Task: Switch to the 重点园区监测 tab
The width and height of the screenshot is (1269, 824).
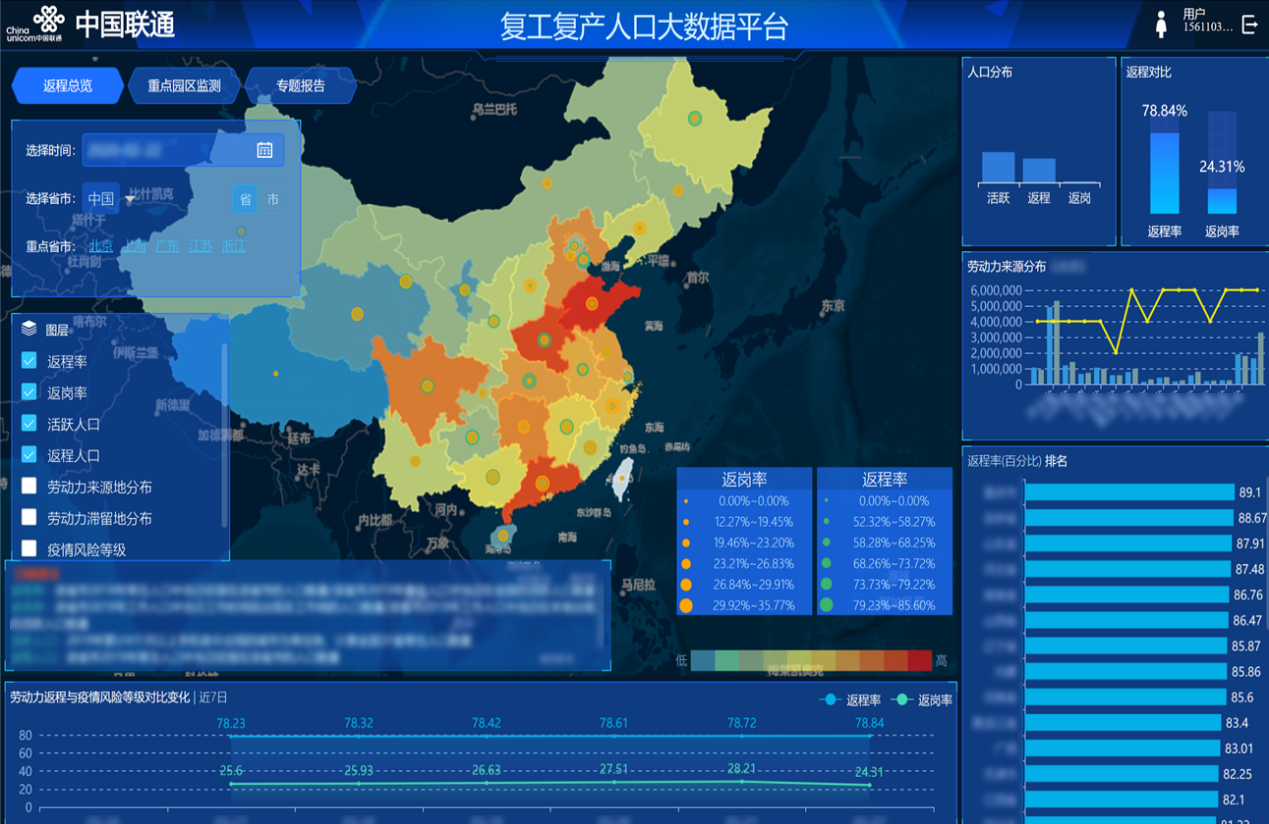Action: tap(184, 86)
